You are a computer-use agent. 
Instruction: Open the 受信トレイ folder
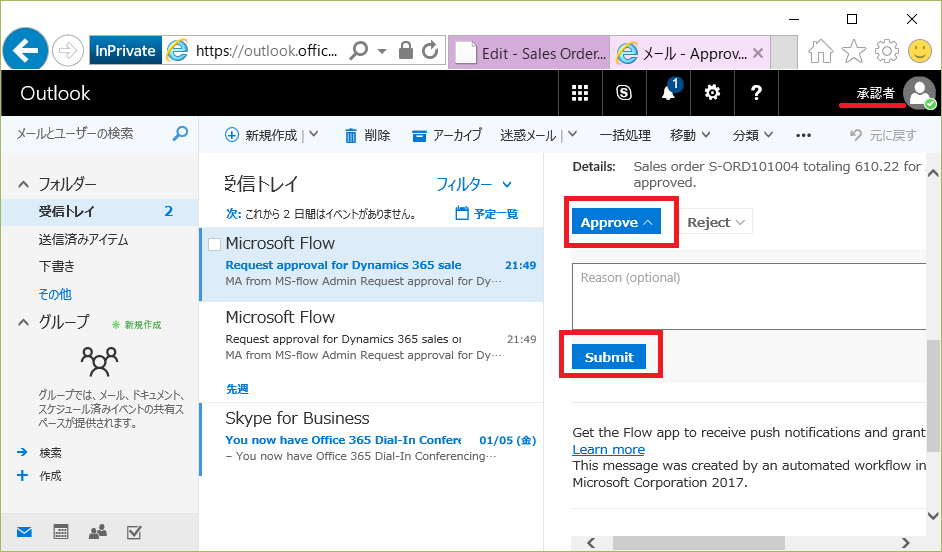click(99, 211)
